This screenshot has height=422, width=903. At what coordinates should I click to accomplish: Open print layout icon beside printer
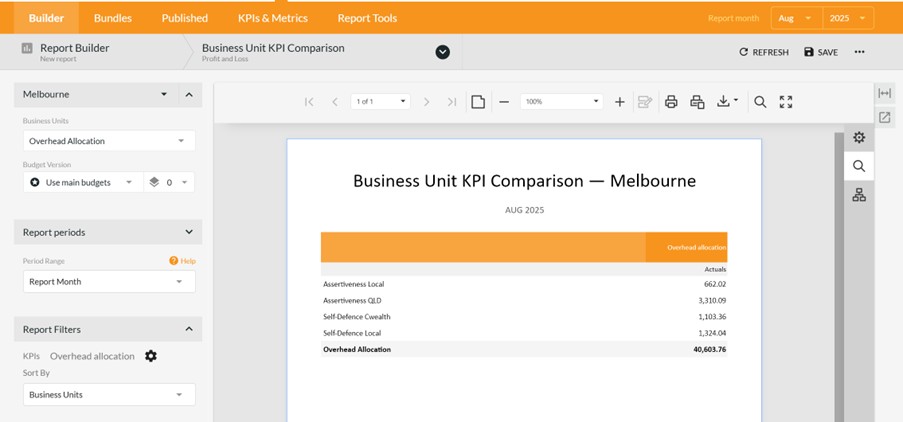tap(697, 102)
